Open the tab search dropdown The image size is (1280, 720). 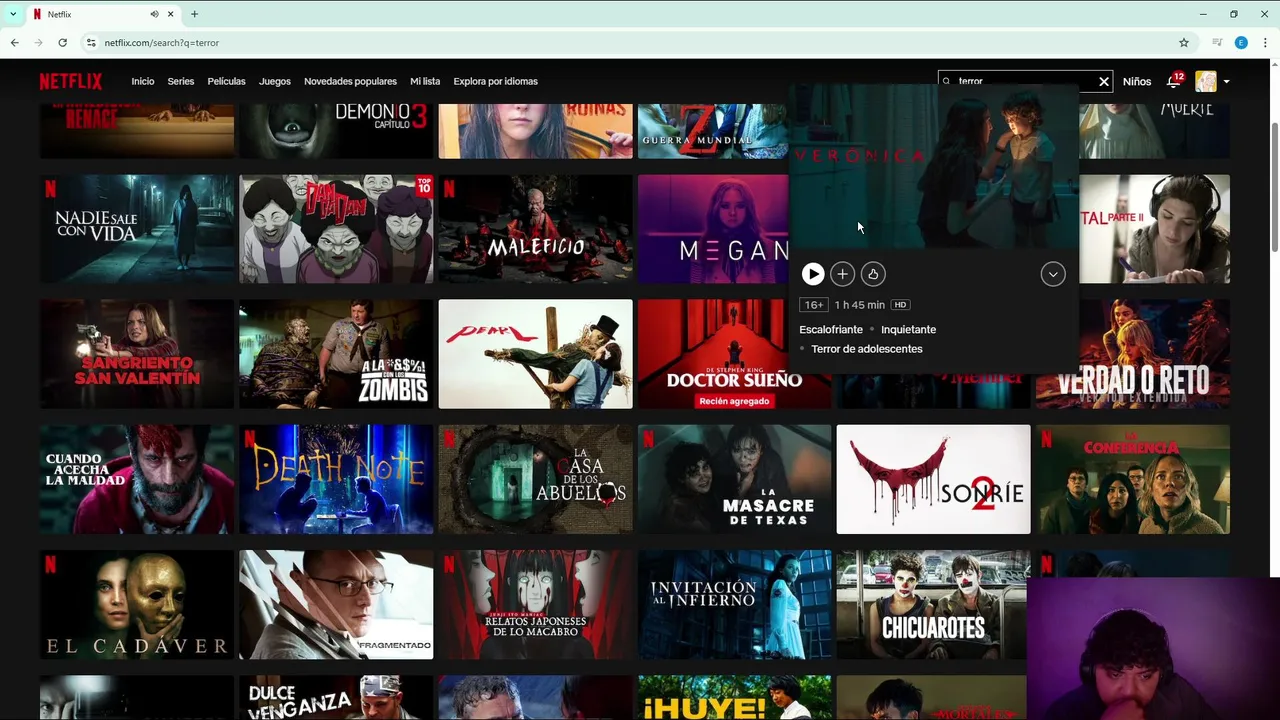13,14
